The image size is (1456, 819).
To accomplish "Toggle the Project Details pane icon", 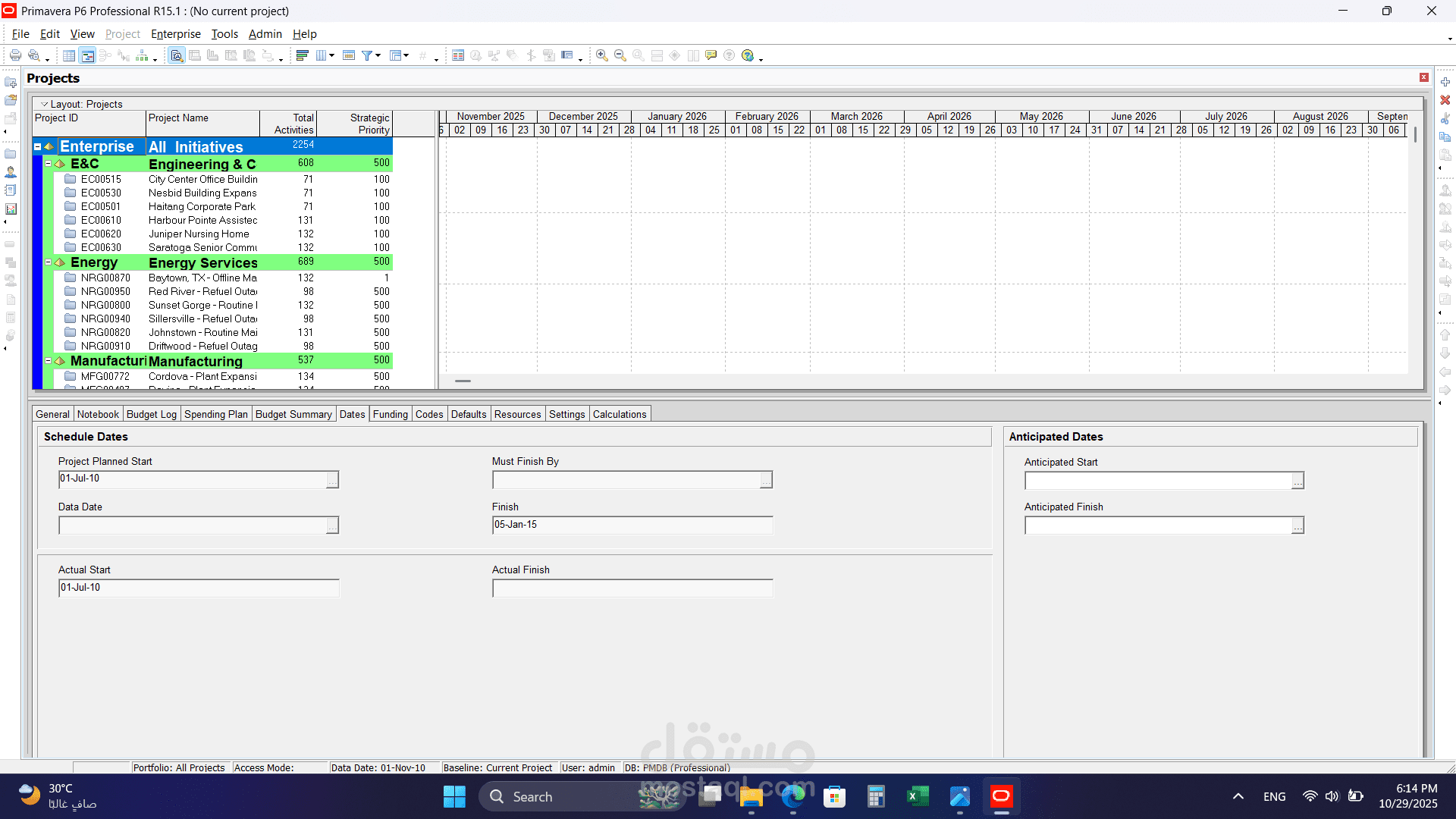I will pyautogui.click(x=177, y=55).
